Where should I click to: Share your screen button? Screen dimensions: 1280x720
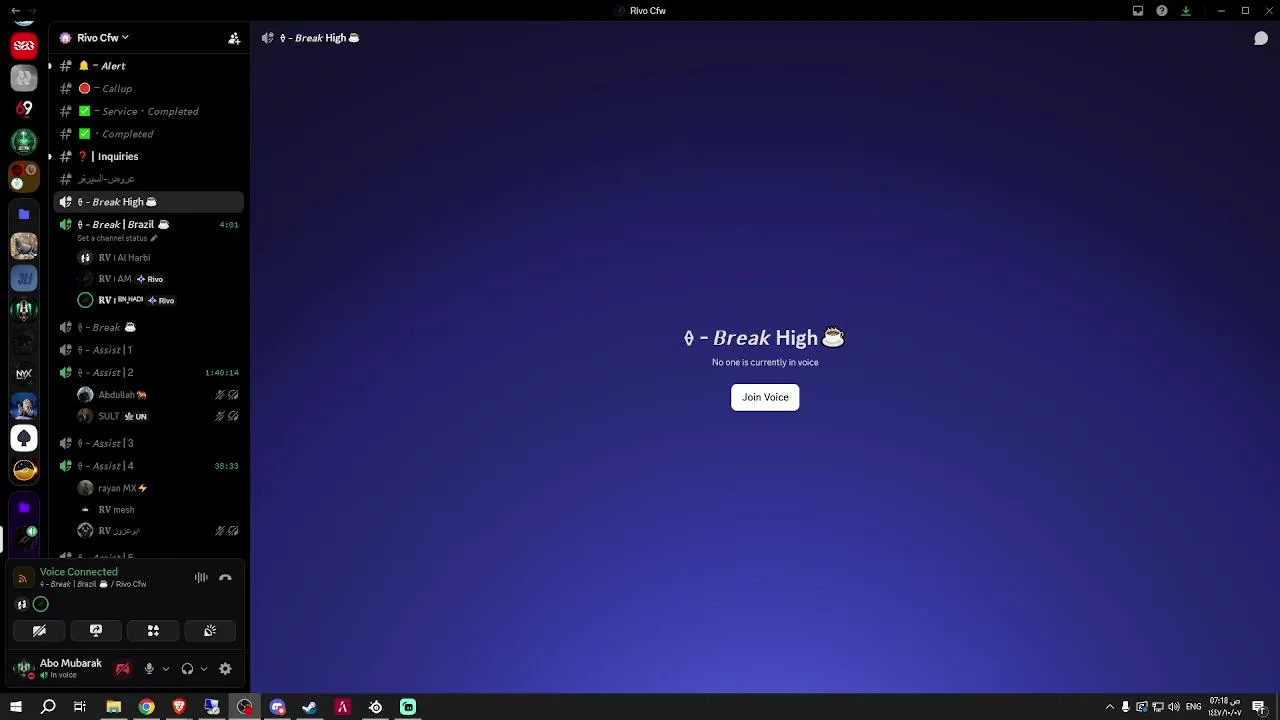96,631
